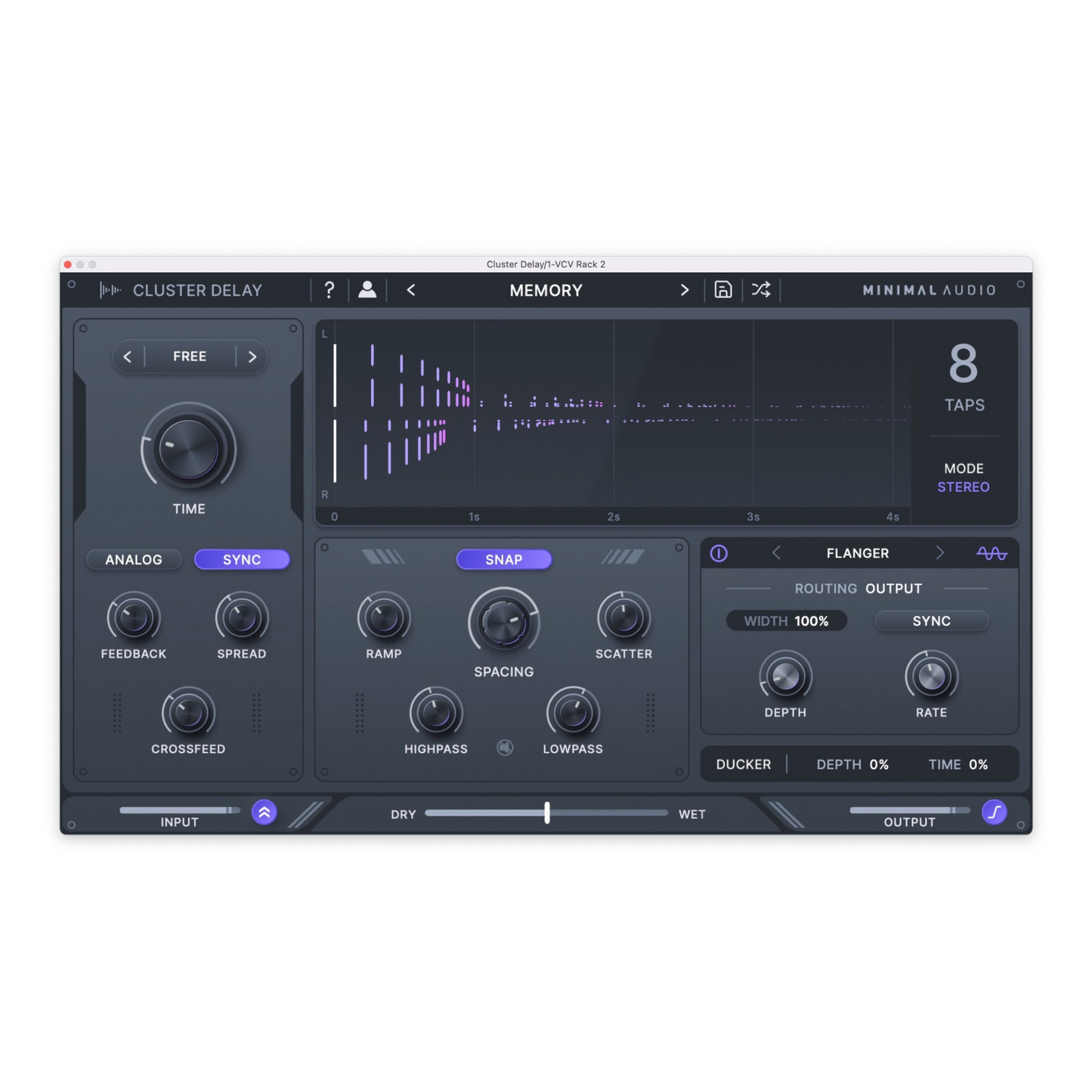Disable the delay SYNC toggle
The width and height of the screenshot is (1092, 1092).
(x=242, y=559)
